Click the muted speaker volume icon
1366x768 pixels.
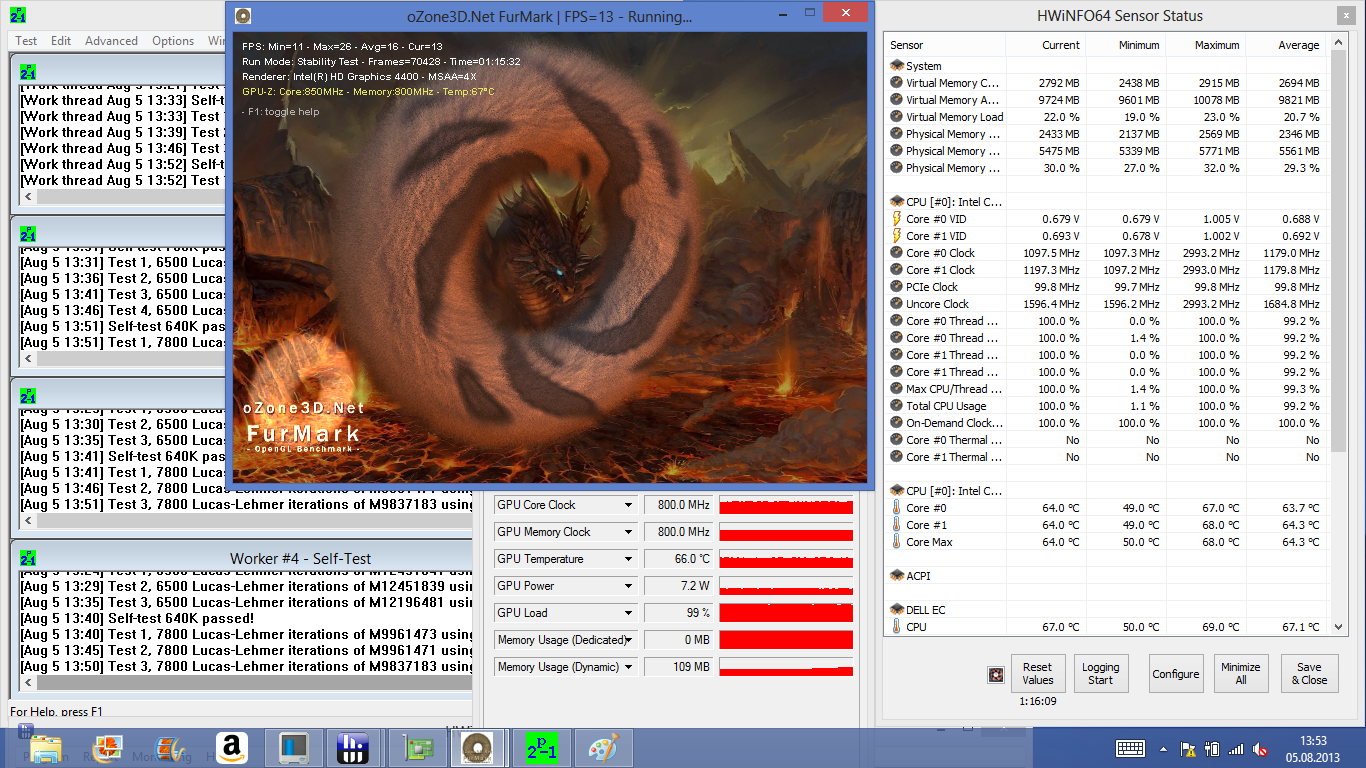coord(1262,748)
